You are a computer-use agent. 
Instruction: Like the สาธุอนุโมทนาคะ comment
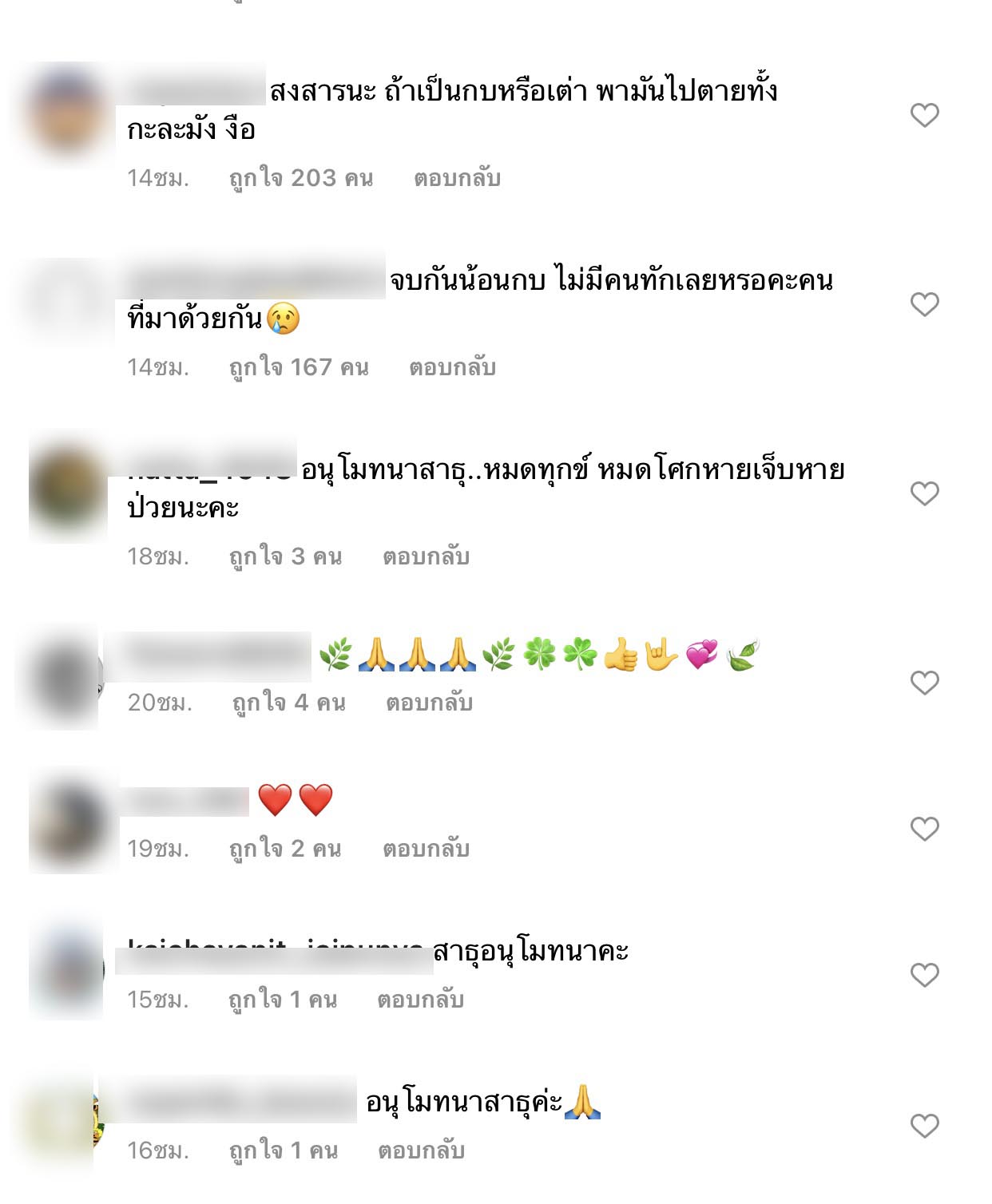coord(924,975)
